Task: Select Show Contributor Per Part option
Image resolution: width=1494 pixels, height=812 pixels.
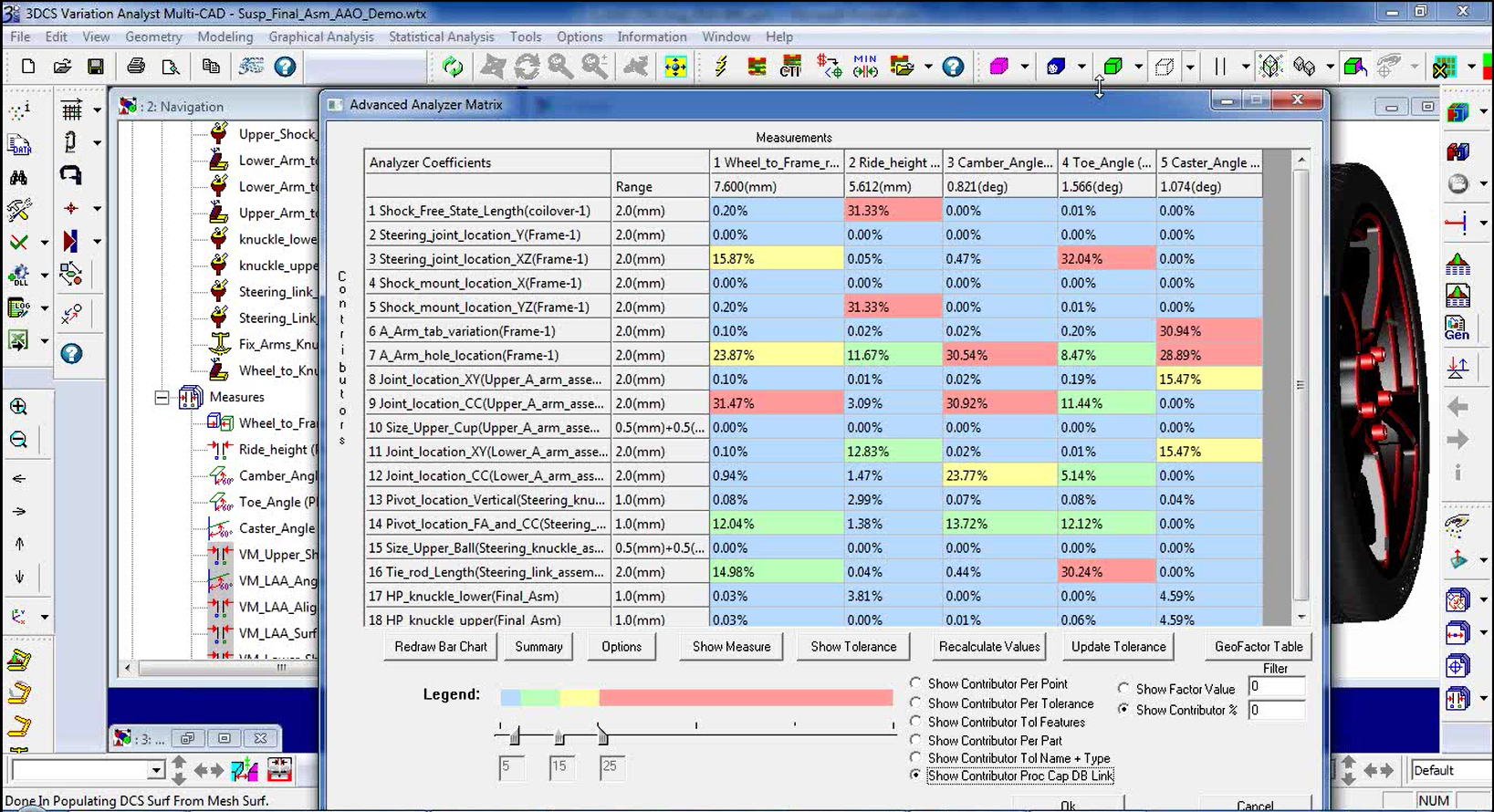Action: click(915, 741)
